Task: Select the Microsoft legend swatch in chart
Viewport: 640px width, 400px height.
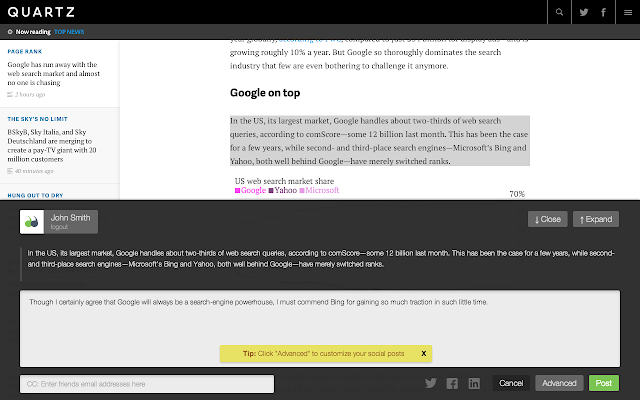Action: point(302,191)
